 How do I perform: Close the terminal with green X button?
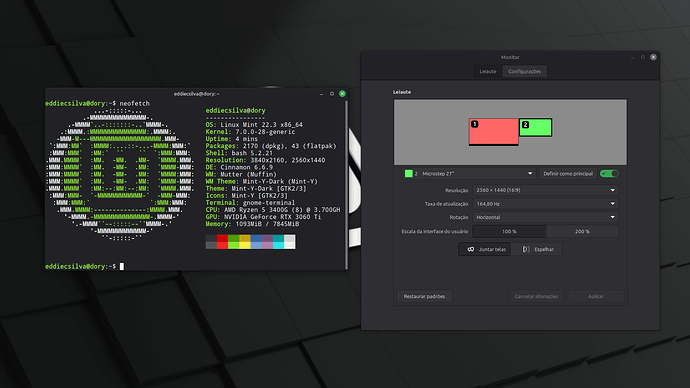[342, 94]
